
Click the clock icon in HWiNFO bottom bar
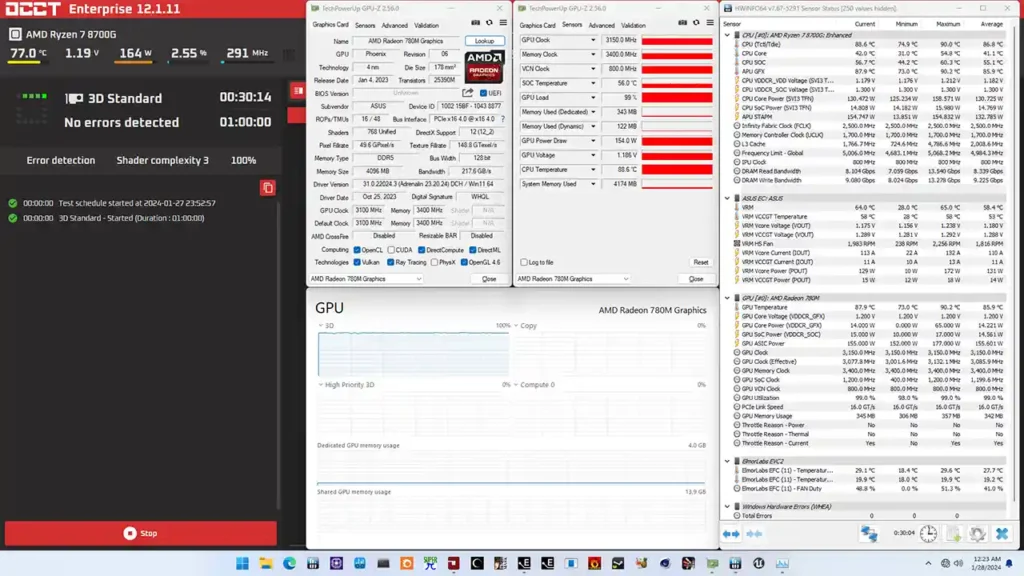tap(928, 533)
